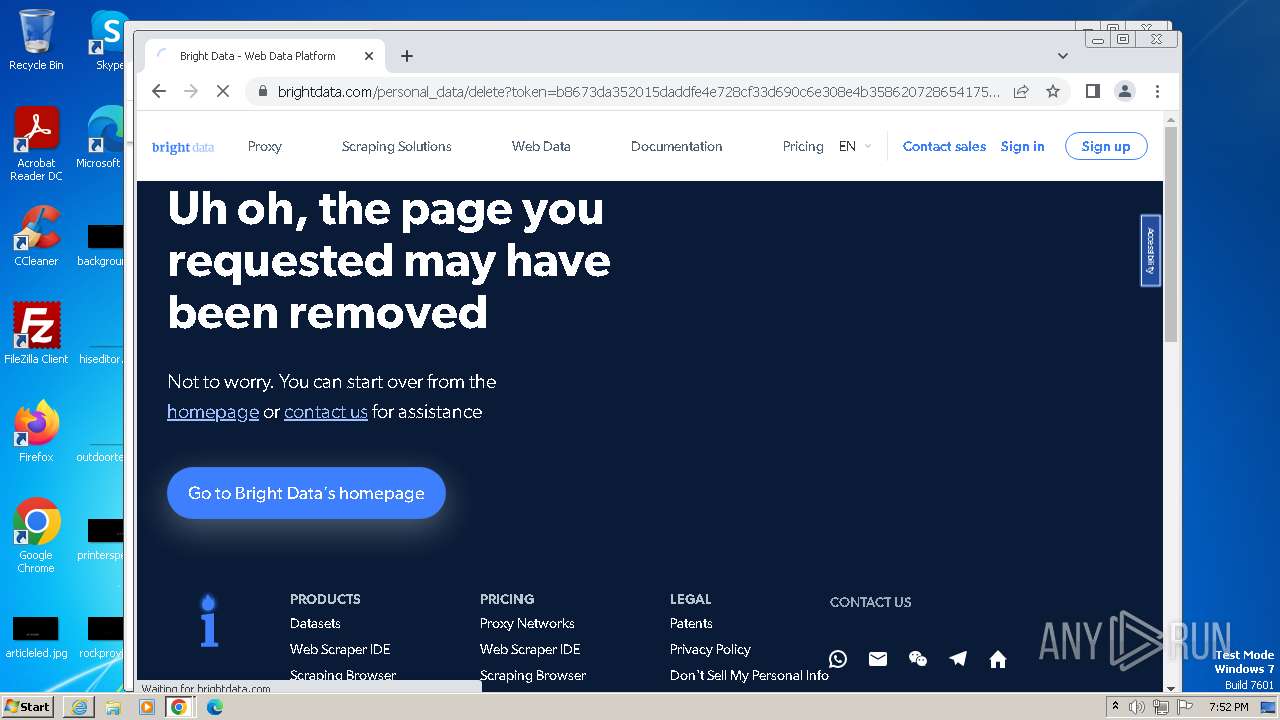This screenshot has width=1280, height=720.
Task: Click the Sign in link
Action: pos(1022,146)
